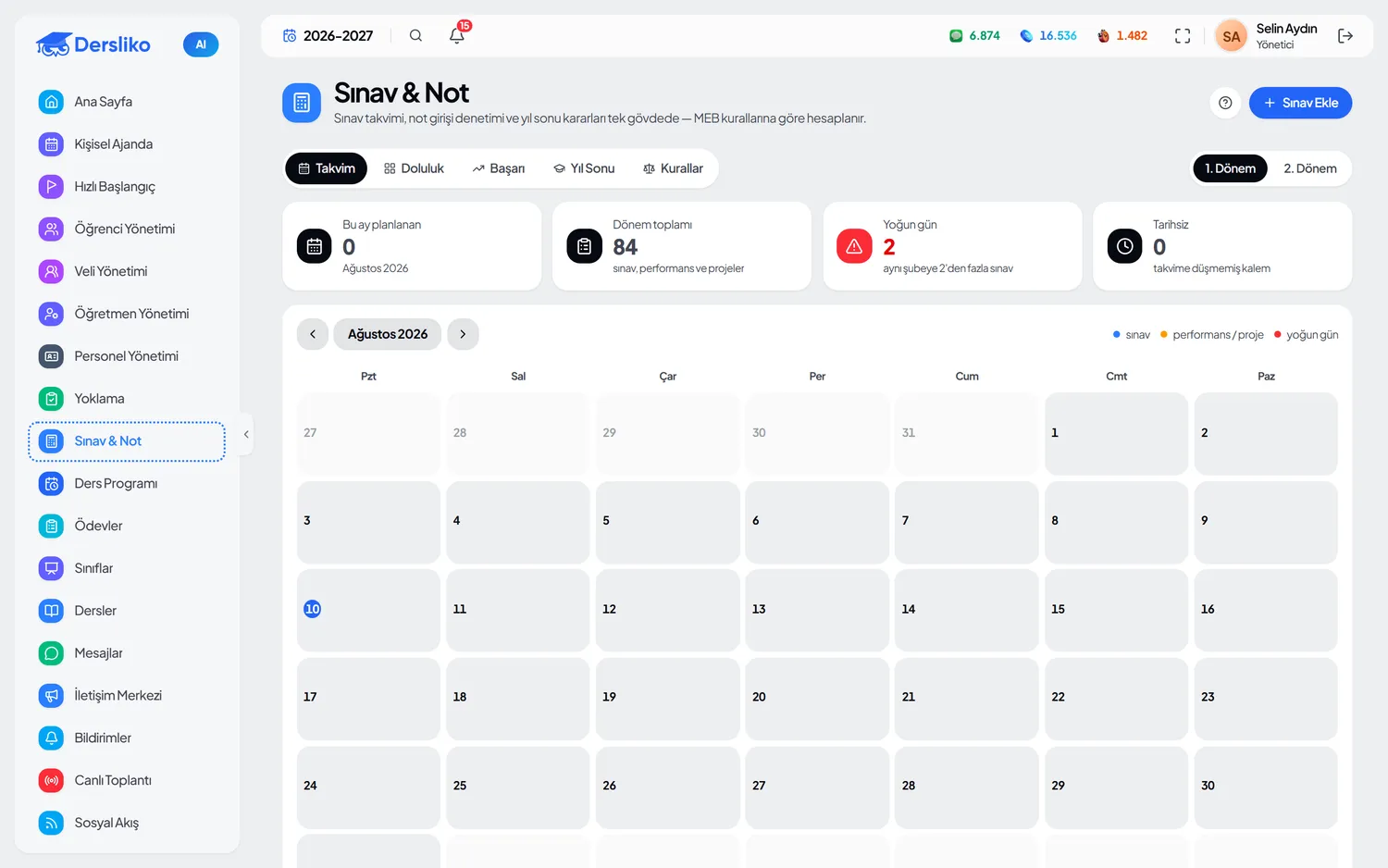Open Ödevler assignments icon
Viewport: 1388px width, 868px height.
click(x=52, y=526)
